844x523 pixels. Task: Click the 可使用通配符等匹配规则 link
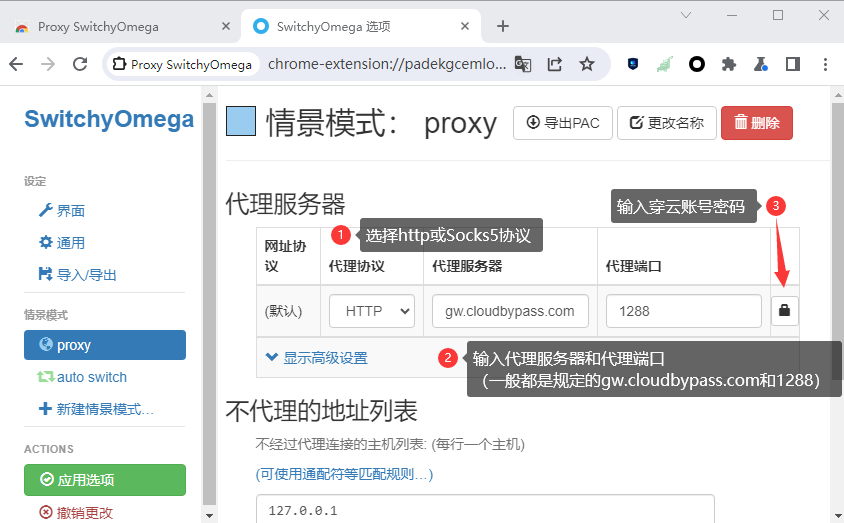[344, 474]
